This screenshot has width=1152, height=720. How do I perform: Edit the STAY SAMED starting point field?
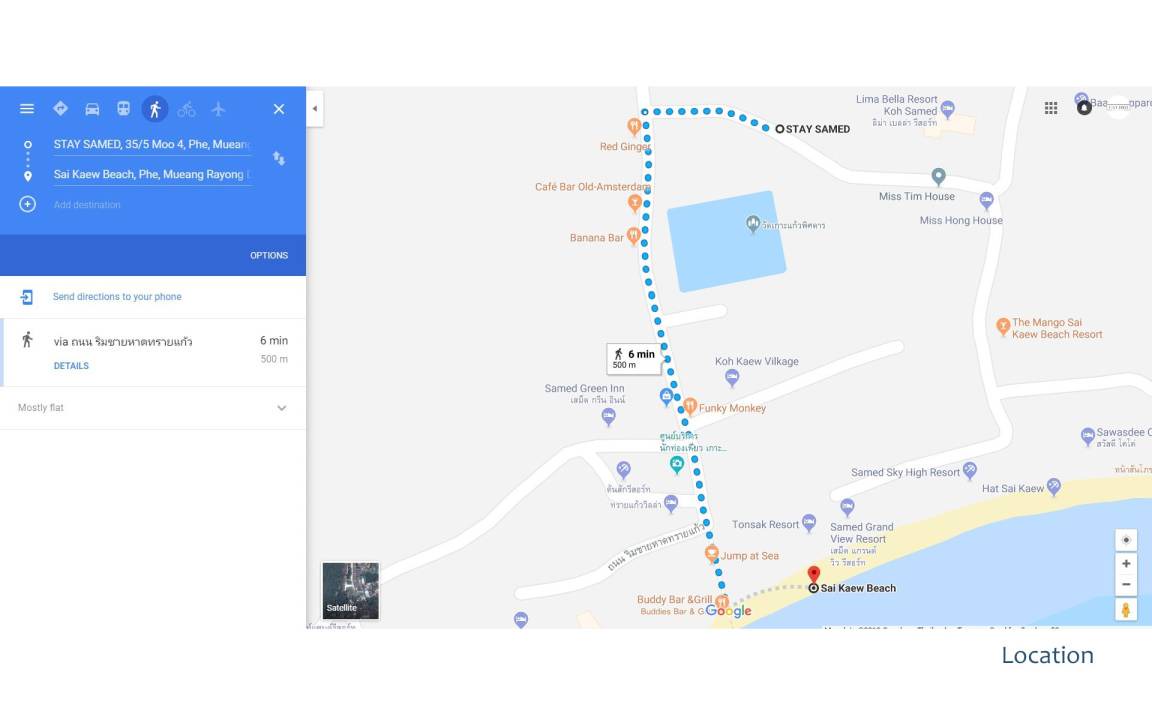(152, 145)
